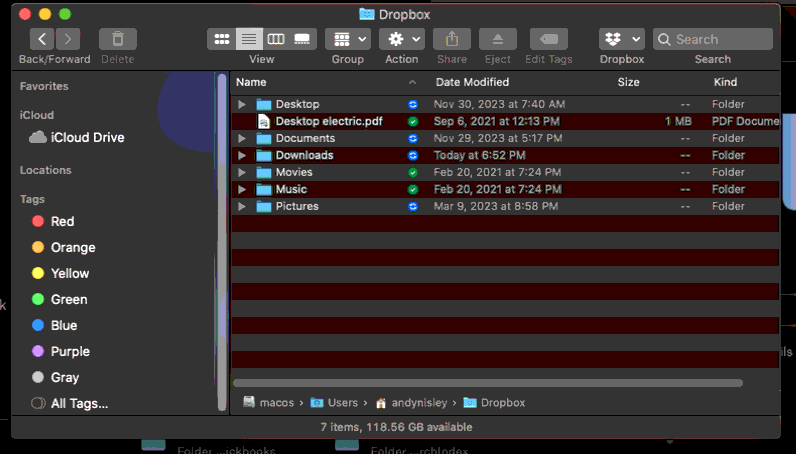Click the sync status badge on Pictures row
Viewport: 796px width, 454px height.
[413, 206]
